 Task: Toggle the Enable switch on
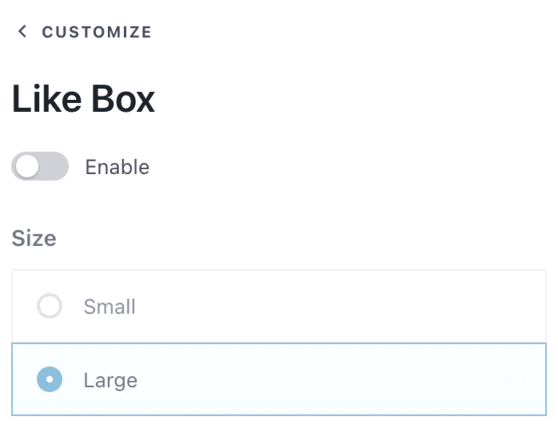tap(40, 166)
